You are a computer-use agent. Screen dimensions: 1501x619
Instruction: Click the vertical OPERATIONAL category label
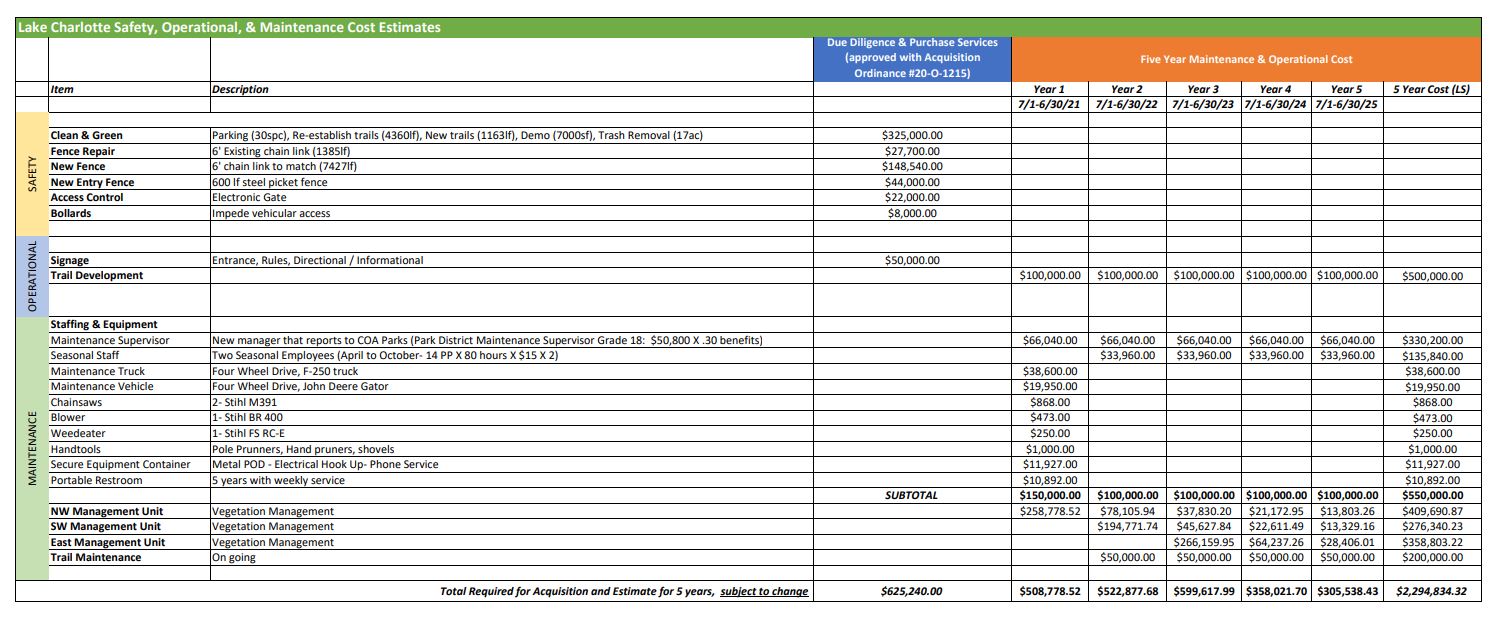click(32, 276)
